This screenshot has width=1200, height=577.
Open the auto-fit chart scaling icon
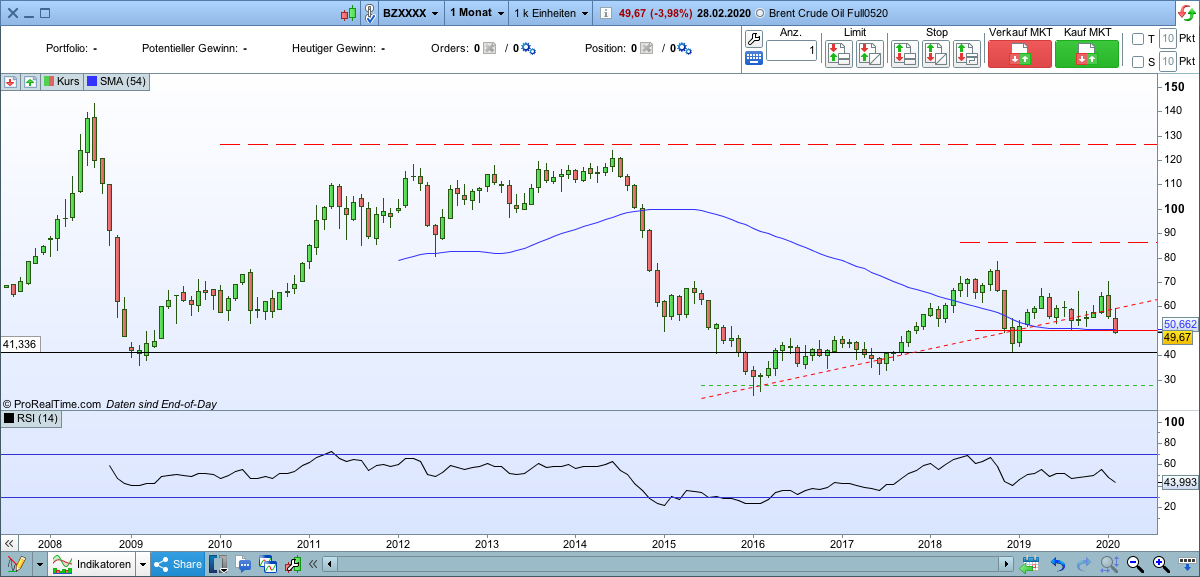1110,563
